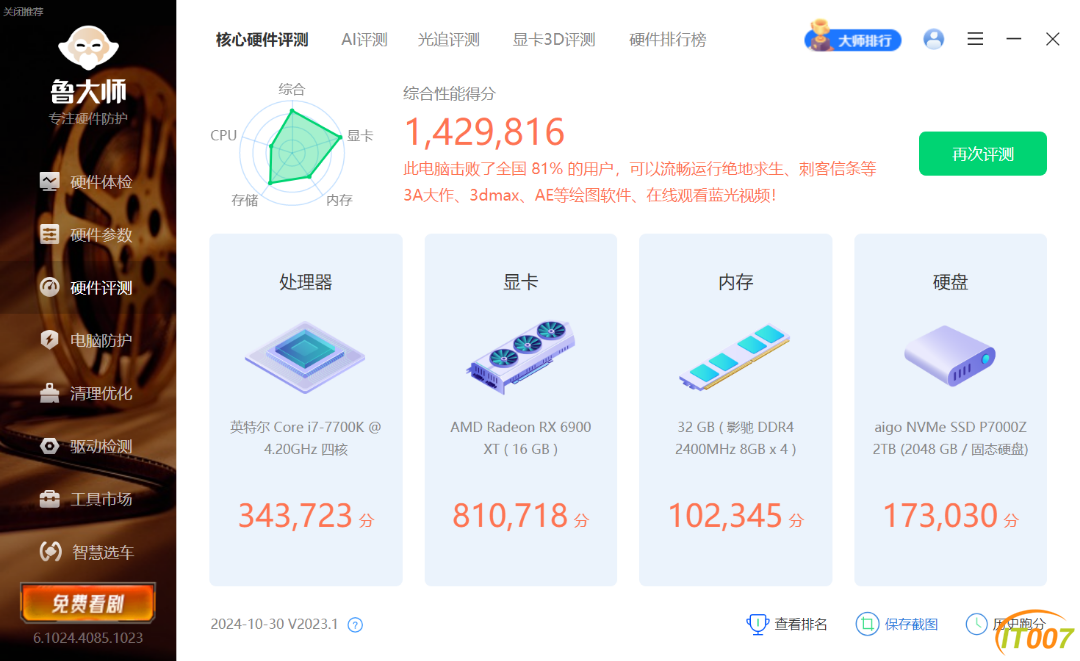Click the 保存截图 link
The width and height of the screenshot is (1080, 661).
click(897, 624)
